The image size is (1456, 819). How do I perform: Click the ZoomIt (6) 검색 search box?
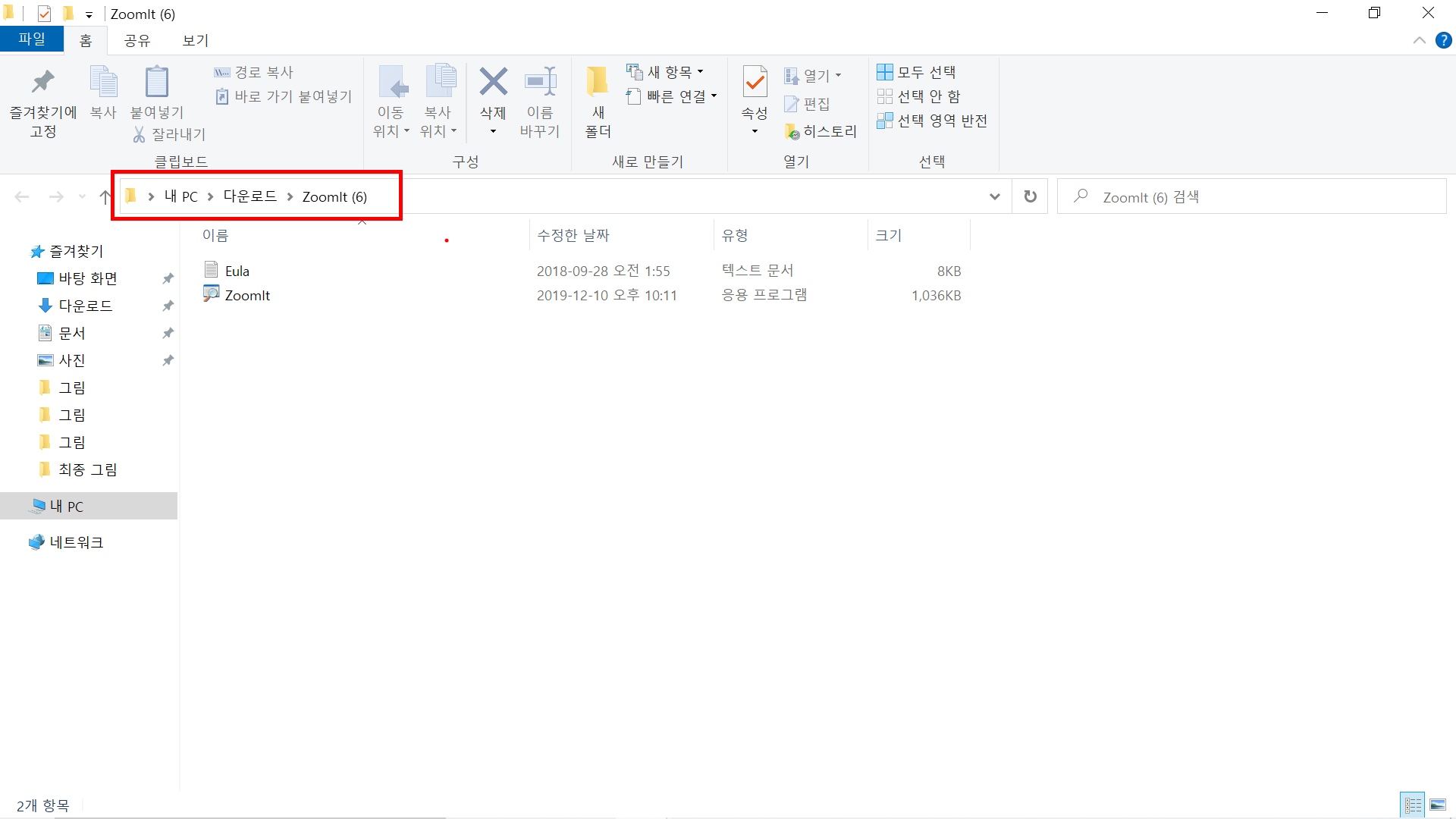tap(1252, 197)
